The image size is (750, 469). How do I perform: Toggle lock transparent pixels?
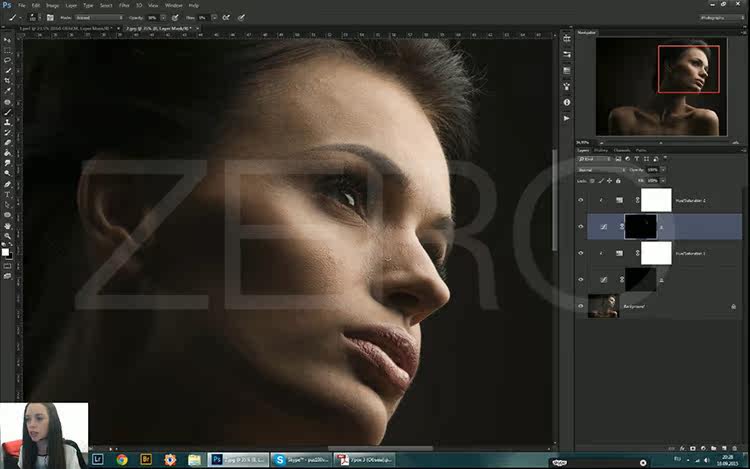pos(592,181)
